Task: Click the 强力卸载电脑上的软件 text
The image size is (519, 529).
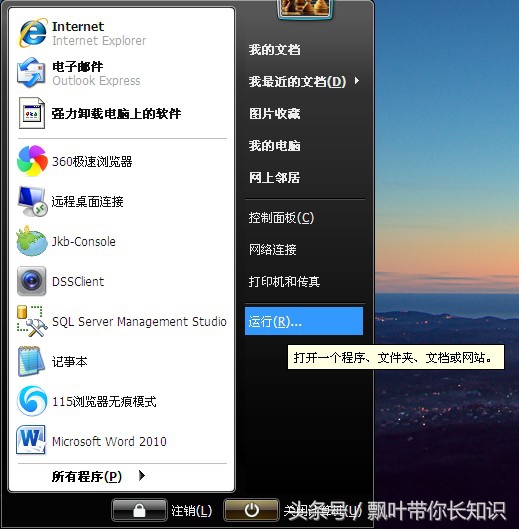Action: click(x=116, y=114)
